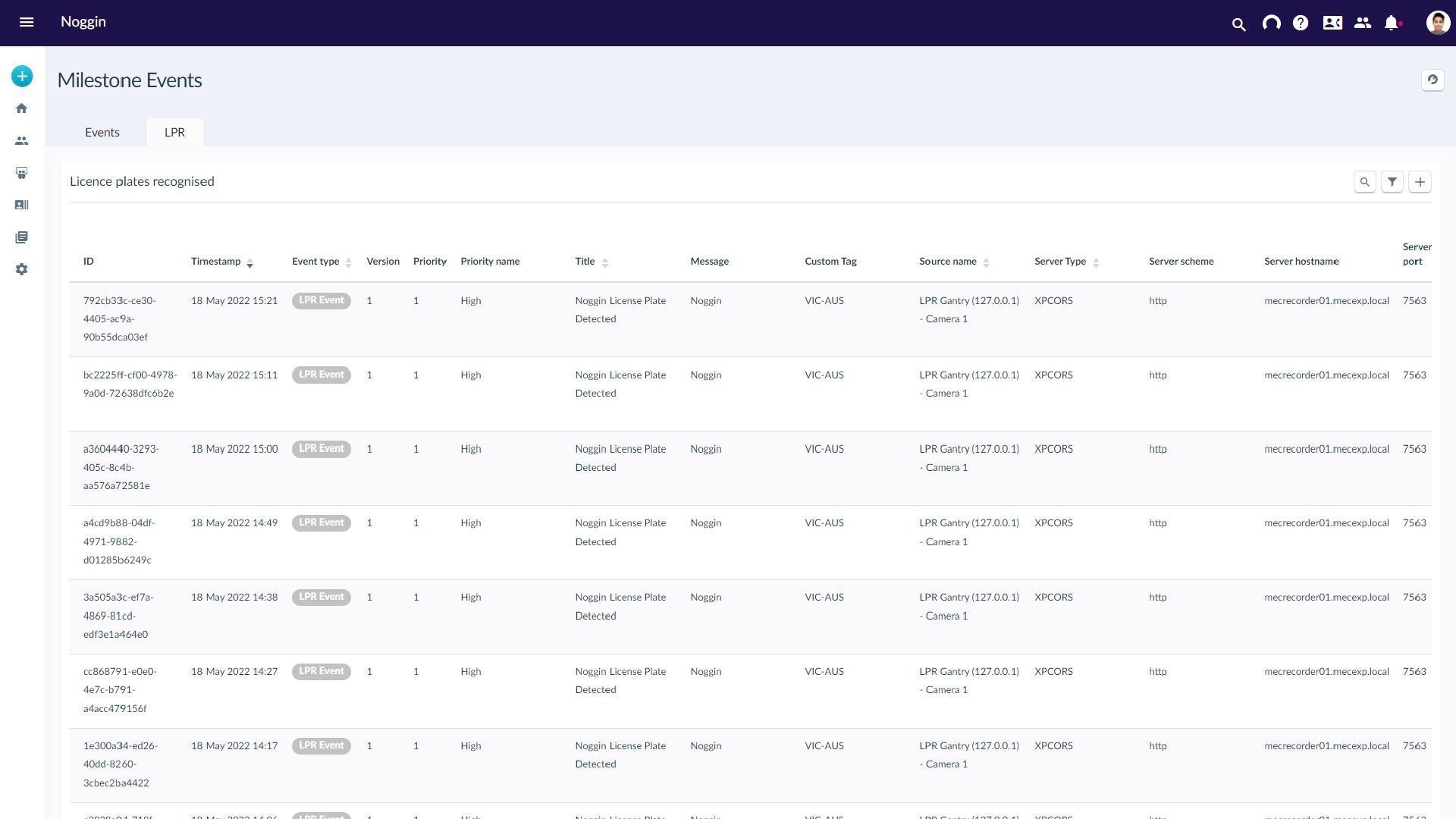Viewport: 1456px width, 819px height.
Task: Select timestamp 18 May 2022 14:27
Action: pyautogui.click(x=234, y=672)
